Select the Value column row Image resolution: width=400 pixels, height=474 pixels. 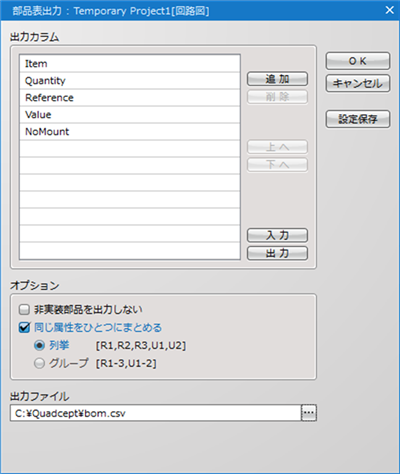coord(130,115)
